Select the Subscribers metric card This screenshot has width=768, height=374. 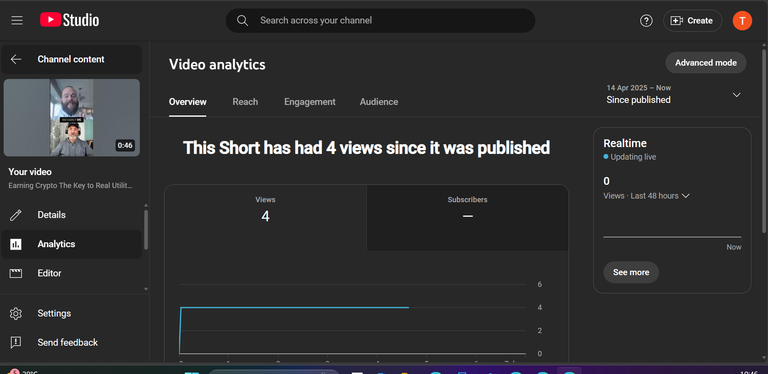(467, 217)
